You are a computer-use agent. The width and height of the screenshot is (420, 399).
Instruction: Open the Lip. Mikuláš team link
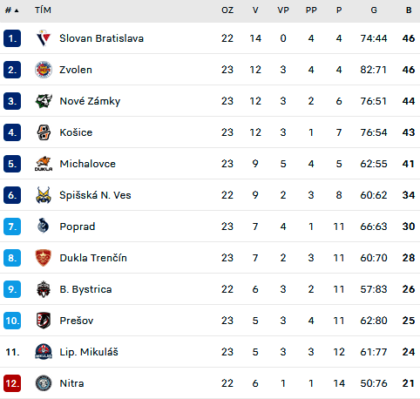tap(89, 352)
